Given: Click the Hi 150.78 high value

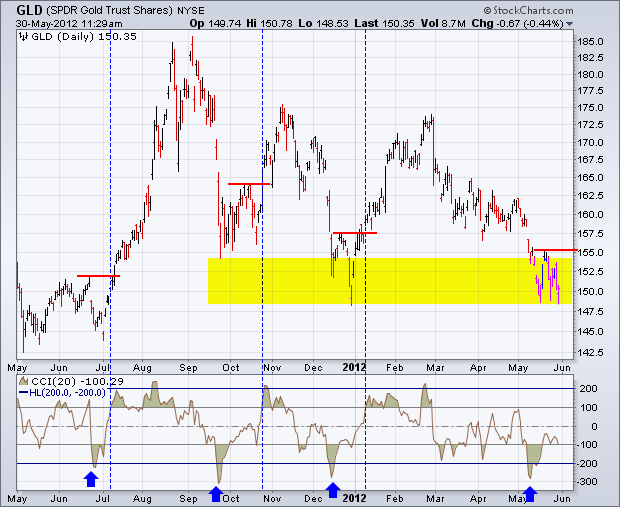Looking at the screenshot, I should 269,24.
